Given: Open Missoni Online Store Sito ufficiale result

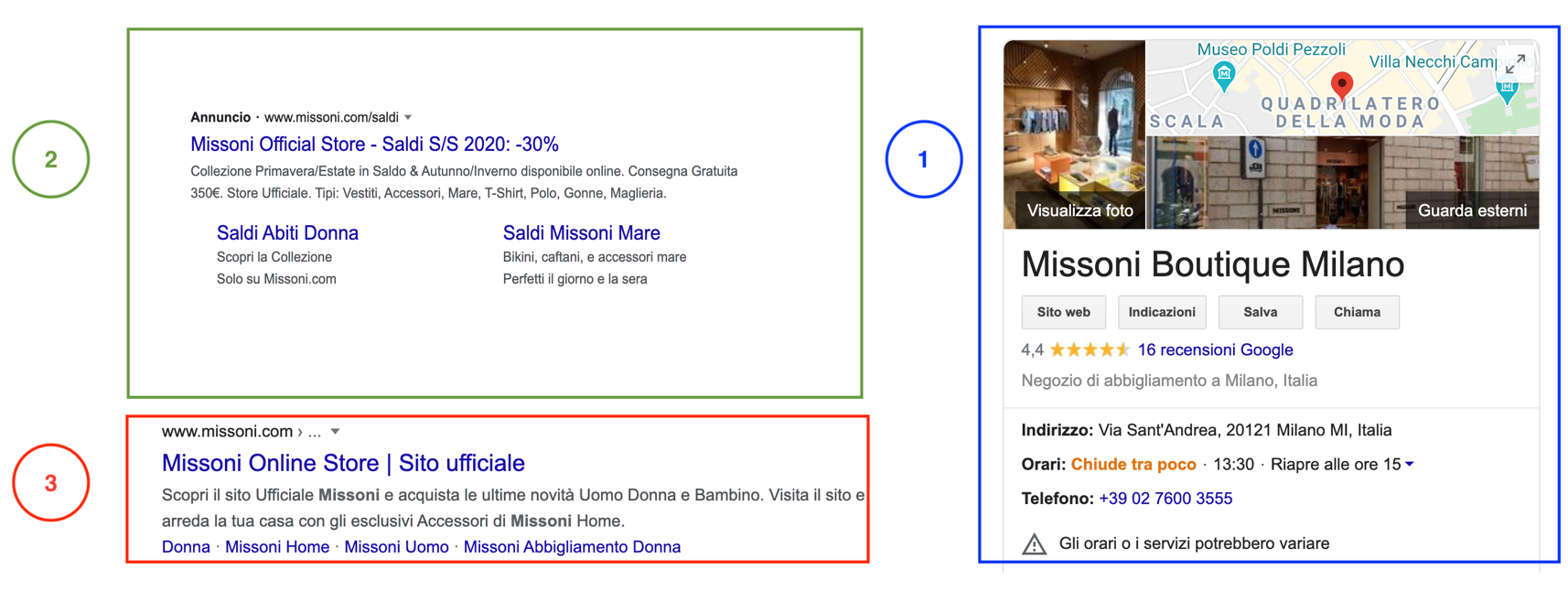Looking at the screenshot, I should (343, 463).
